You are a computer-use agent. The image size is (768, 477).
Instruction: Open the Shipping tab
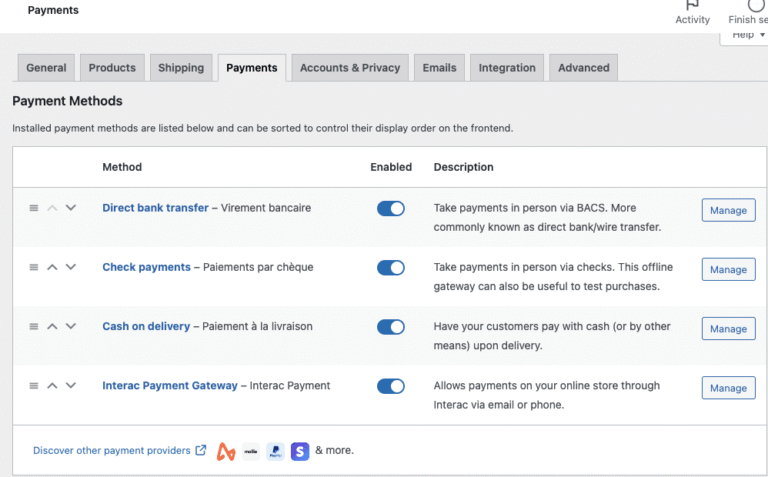point(181,68)
